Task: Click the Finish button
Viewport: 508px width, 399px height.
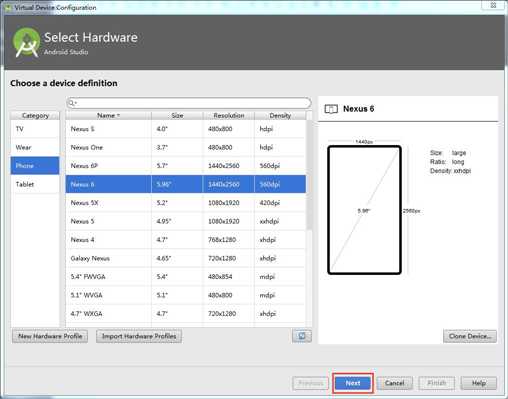Action: (437, 383)
